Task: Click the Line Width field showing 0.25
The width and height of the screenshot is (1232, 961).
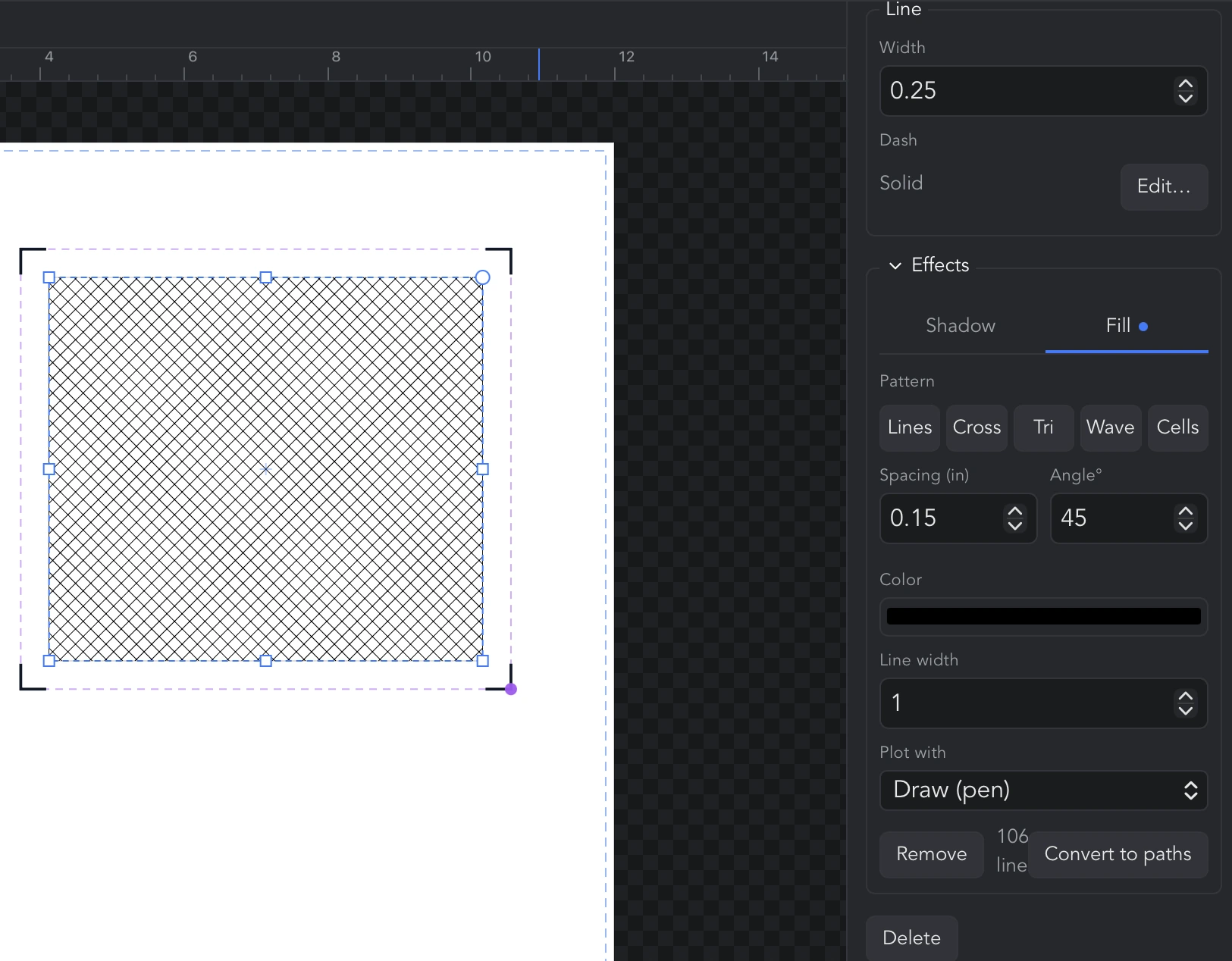Action: pos(1043,91)
